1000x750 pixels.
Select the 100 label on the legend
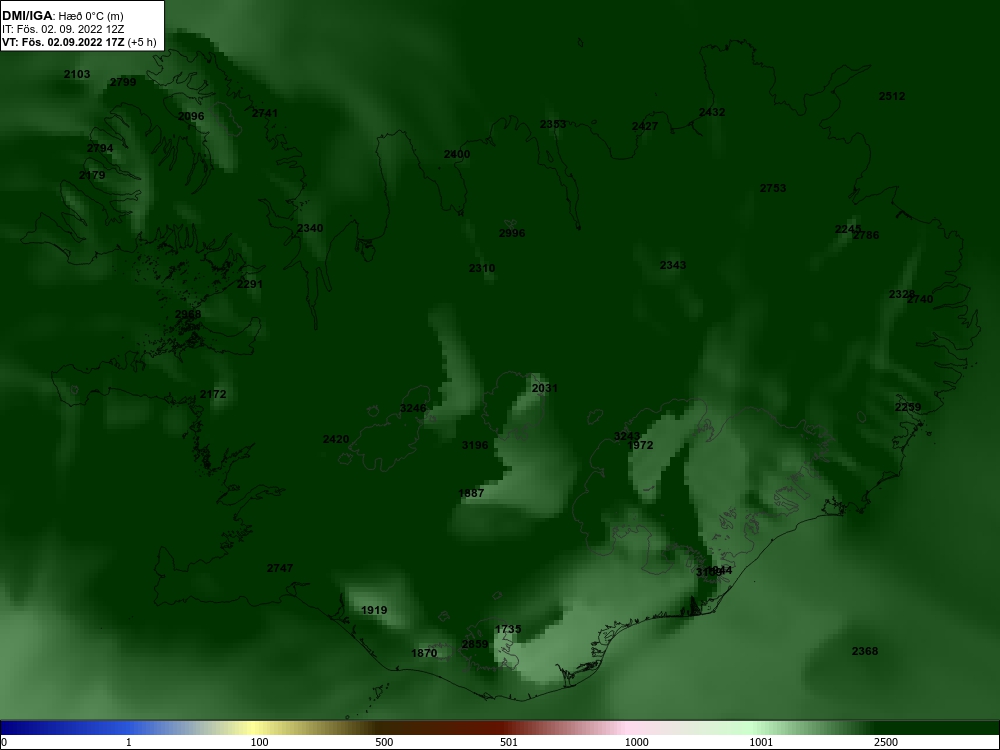point(260,742)
